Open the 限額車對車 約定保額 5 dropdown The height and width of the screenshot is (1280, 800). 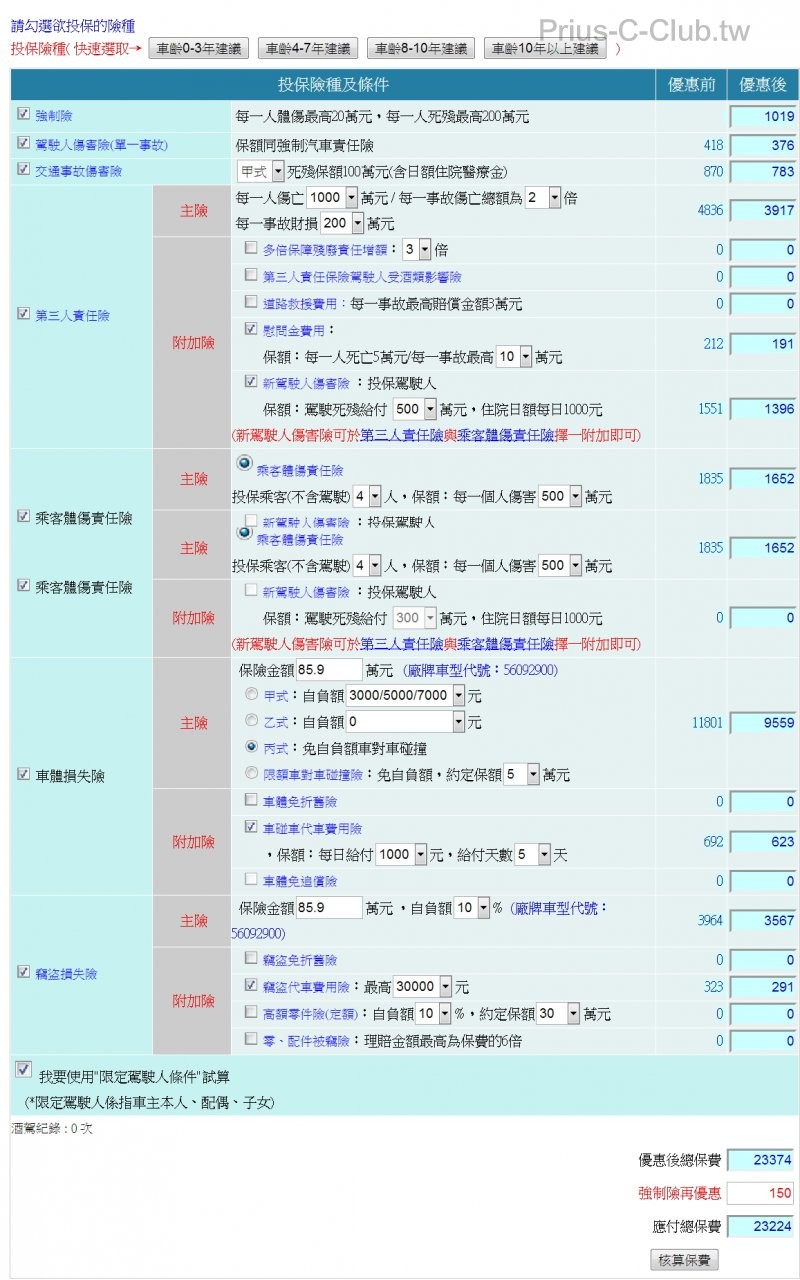[521, 774]
